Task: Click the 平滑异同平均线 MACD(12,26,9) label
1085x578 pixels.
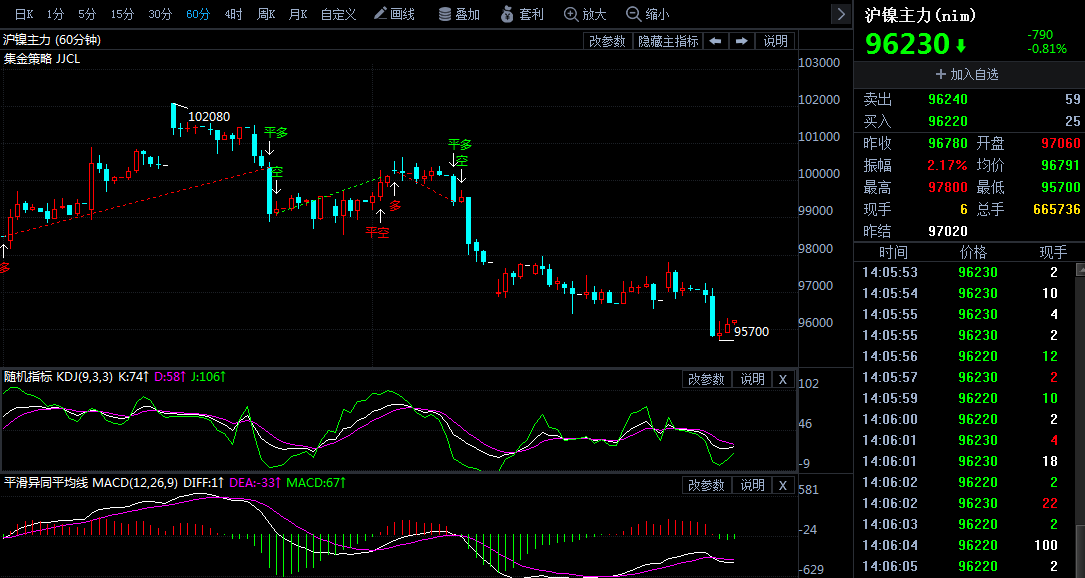Action: (91, 482)
